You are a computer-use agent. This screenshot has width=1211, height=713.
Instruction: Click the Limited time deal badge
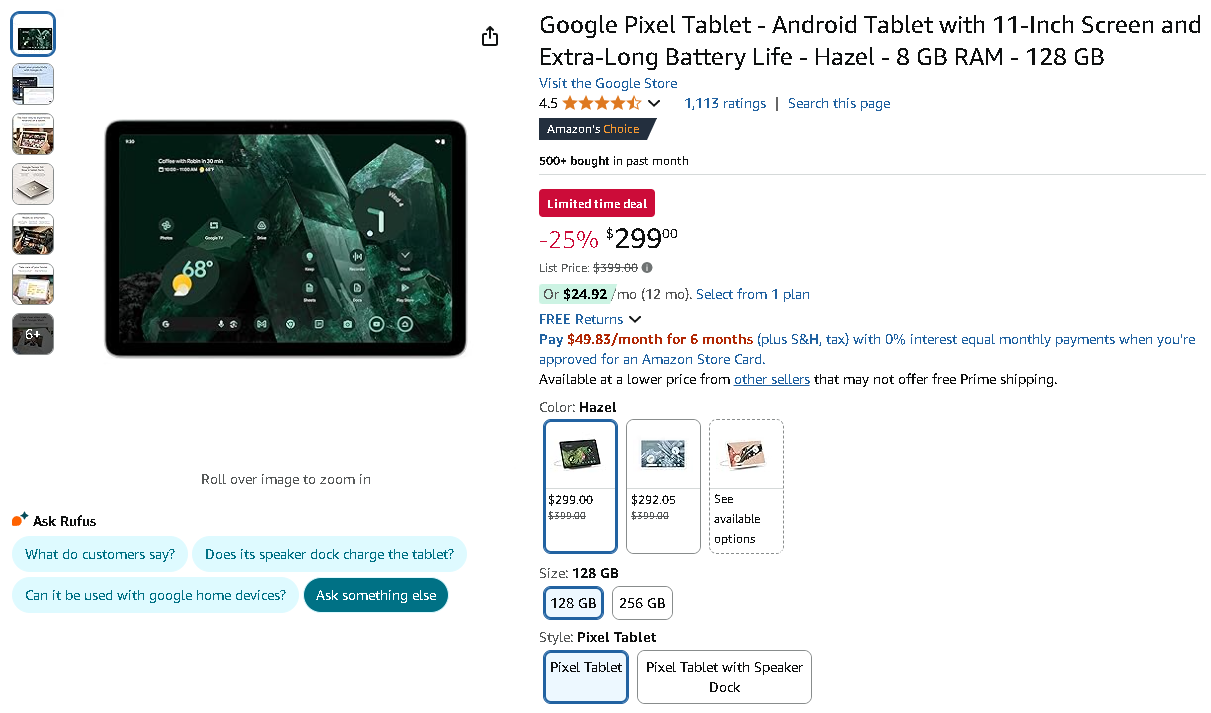tap(596, 202)
